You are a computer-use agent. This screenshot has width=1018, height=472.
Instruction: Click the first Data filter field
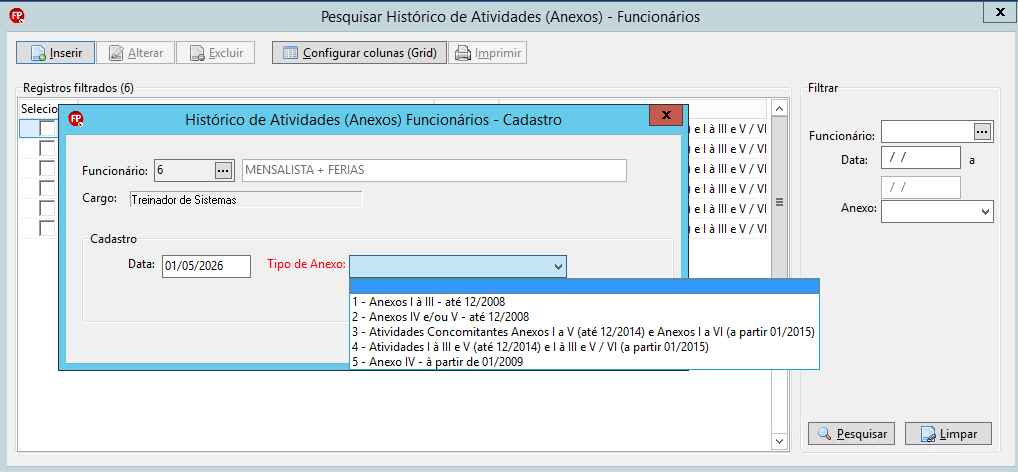(921, 158)
